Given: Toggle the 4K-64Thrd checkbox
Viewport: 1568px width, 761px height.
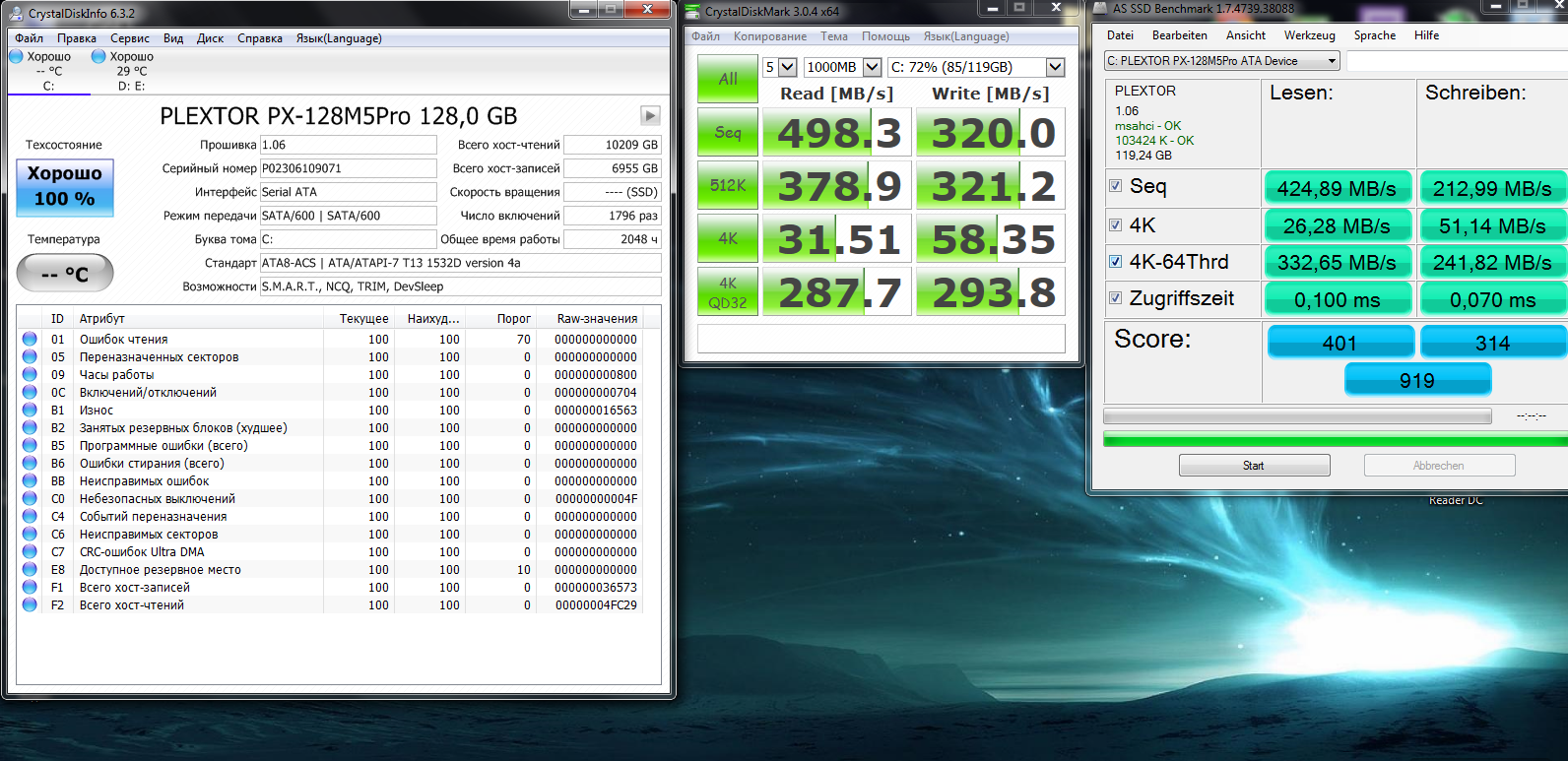Looking at the screenshot, I should pos(1115,261).
